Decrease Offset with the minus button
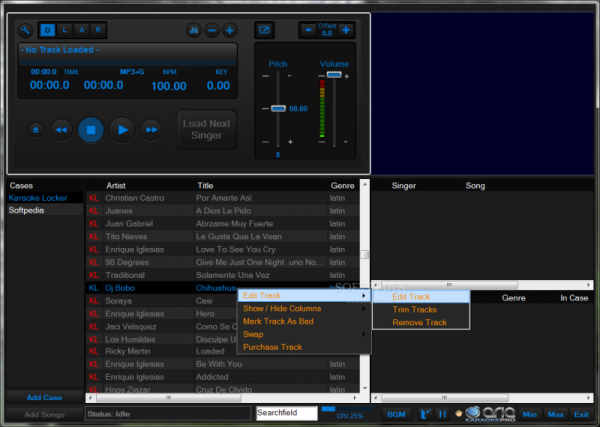This screenshot has width=600, height=427. pos(308,30)
